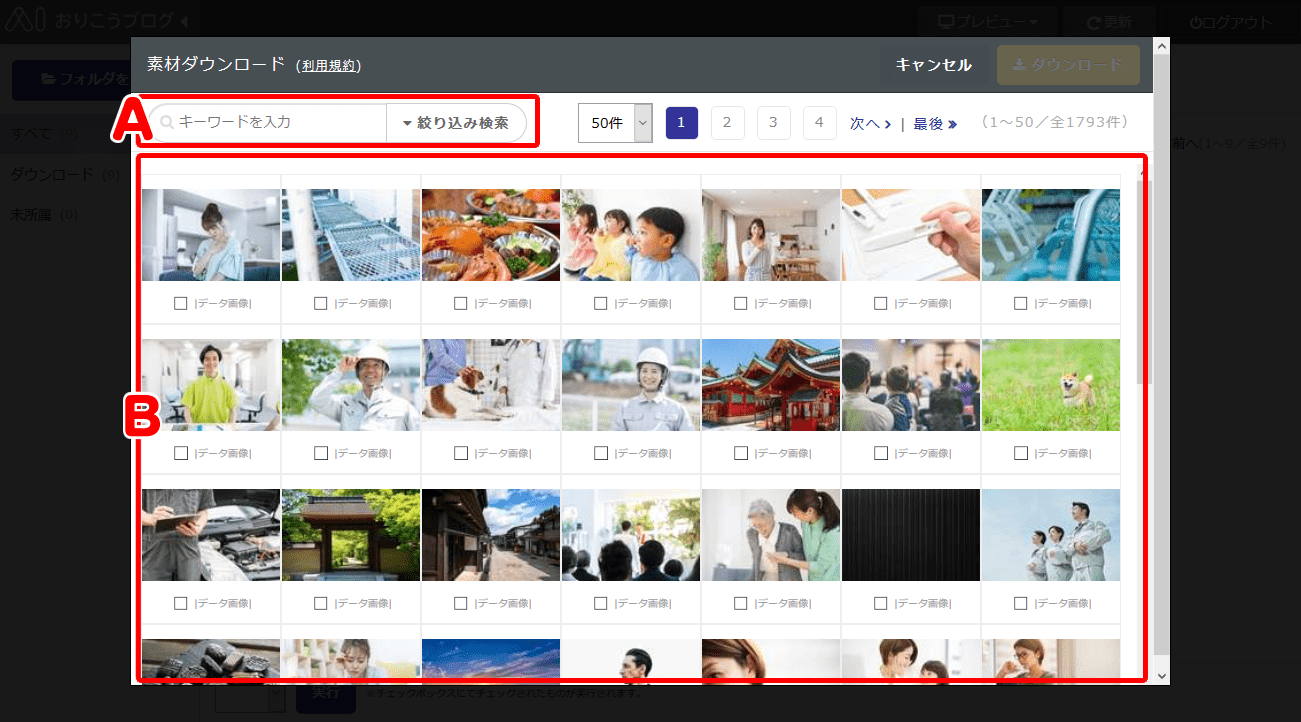Check the box under thermometer in hand photo
1301x722 pixels.
click(880, 303)
